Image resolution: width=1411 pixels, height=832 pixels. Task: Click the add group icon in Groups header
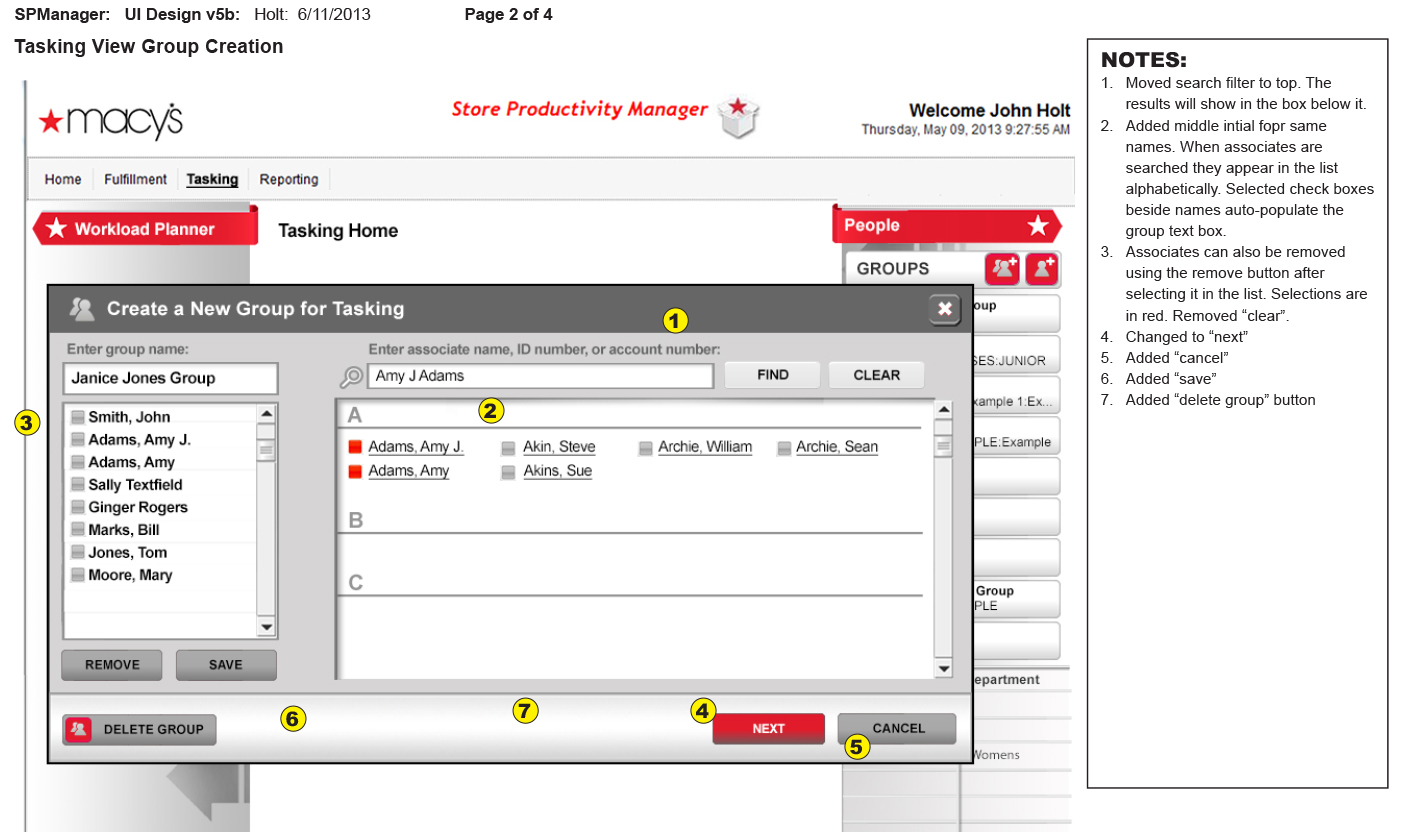(1001, 268)
